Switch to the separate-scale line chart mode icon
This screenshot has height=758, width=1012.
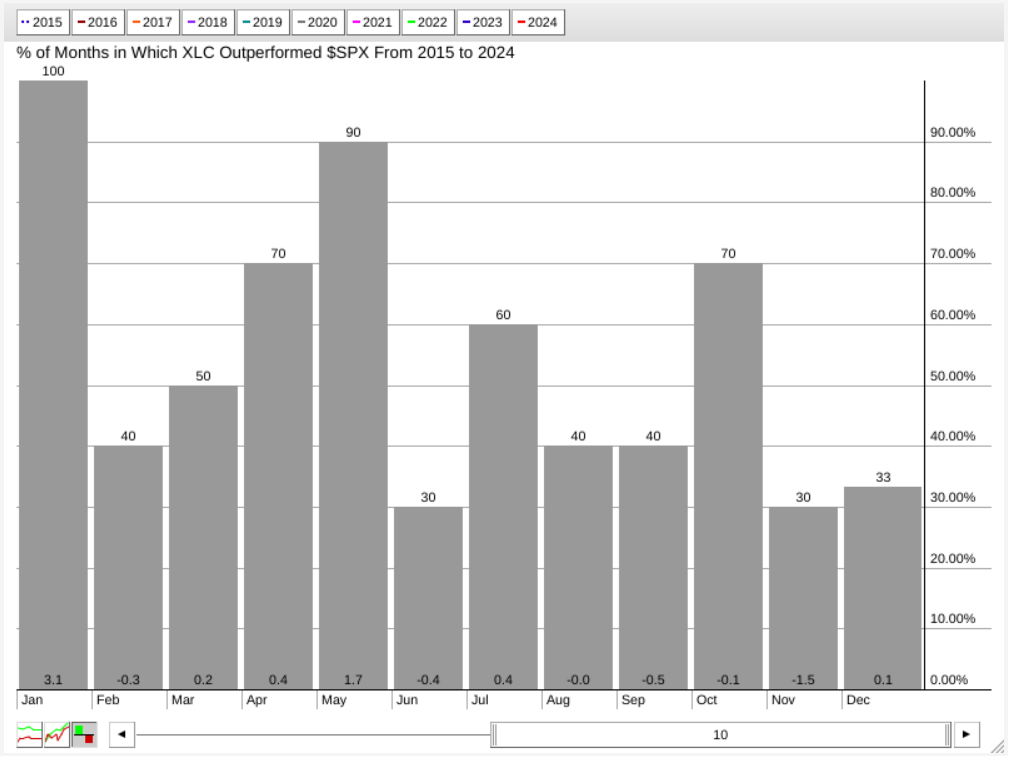29,737
